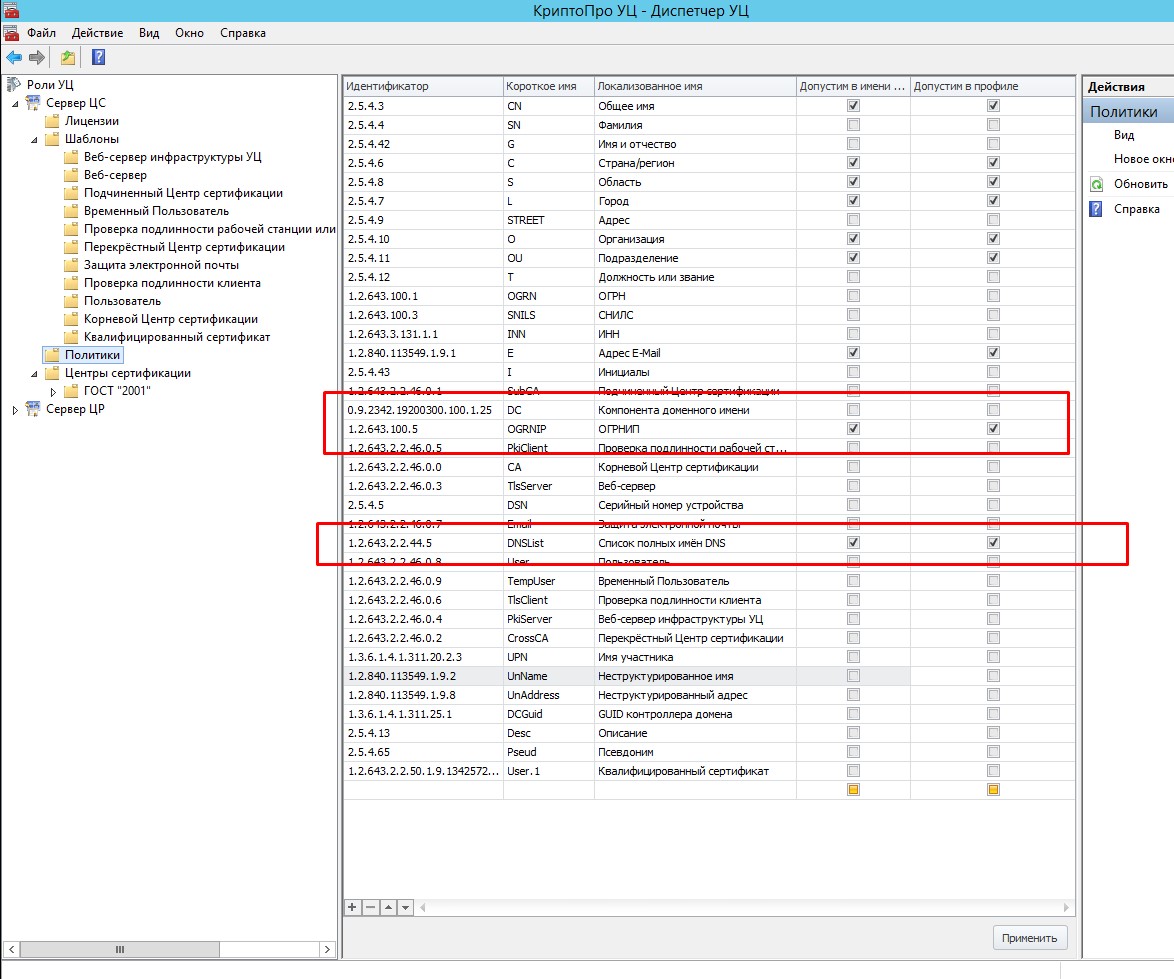
Task: Check STREET Адрес allowed-in-name checkbox
Action: [854, 220]
